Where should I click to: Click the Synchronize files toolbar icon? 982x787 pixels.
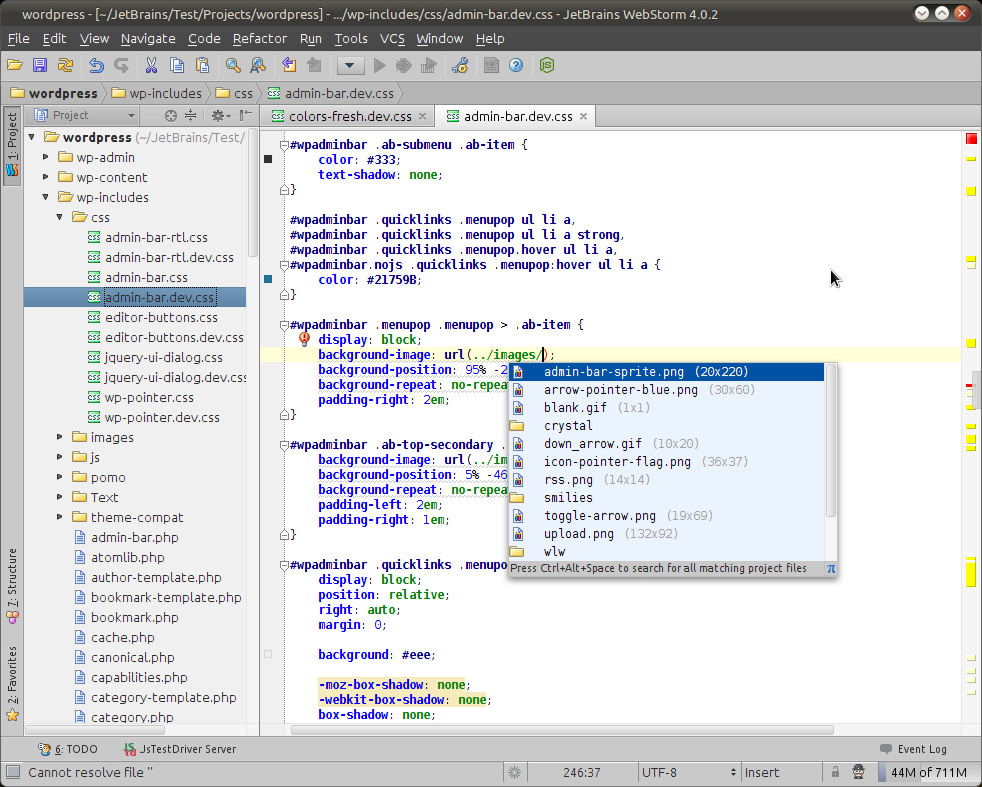pos(64,66)
